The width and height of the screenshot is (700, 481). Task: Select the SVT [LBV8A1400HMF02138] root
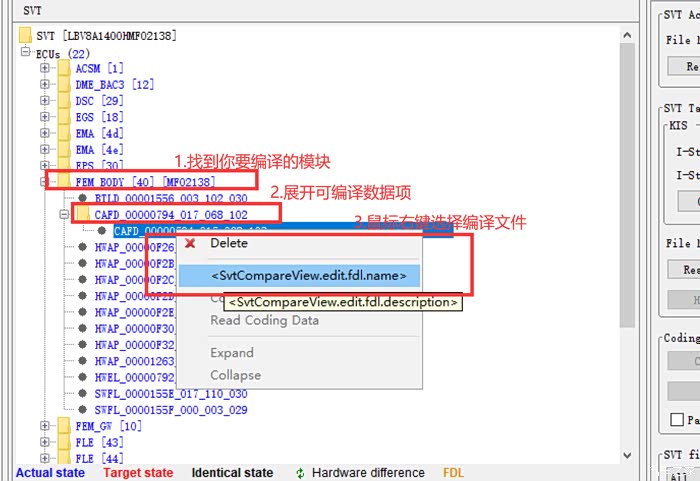106,35
